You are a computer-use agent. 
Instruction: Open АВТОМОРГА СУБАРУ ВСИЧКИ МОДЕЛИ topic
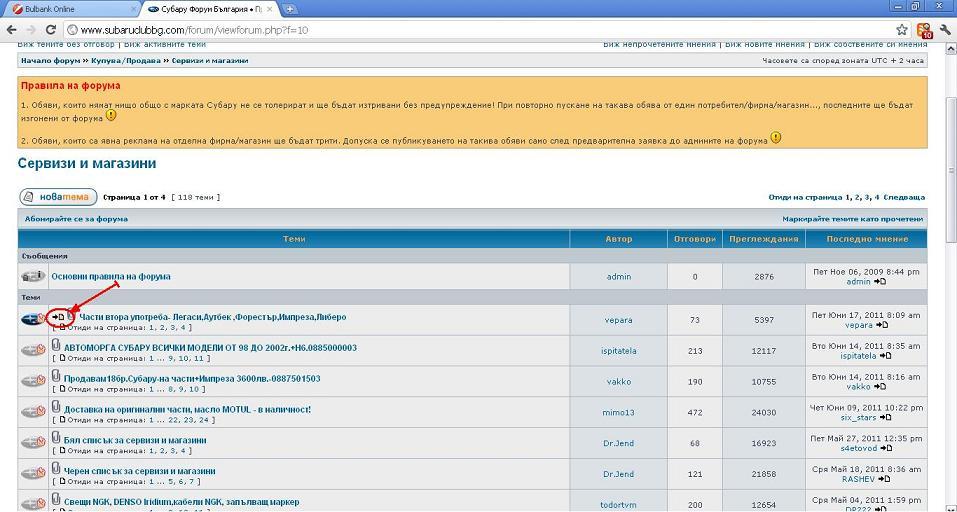211,348
